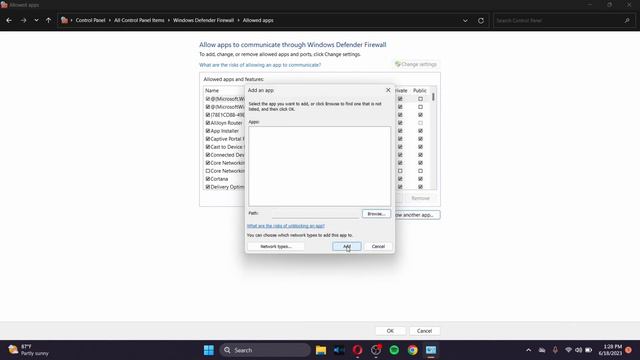Enable the unchecked Core Networking row checkbox

tap(208, 171)
